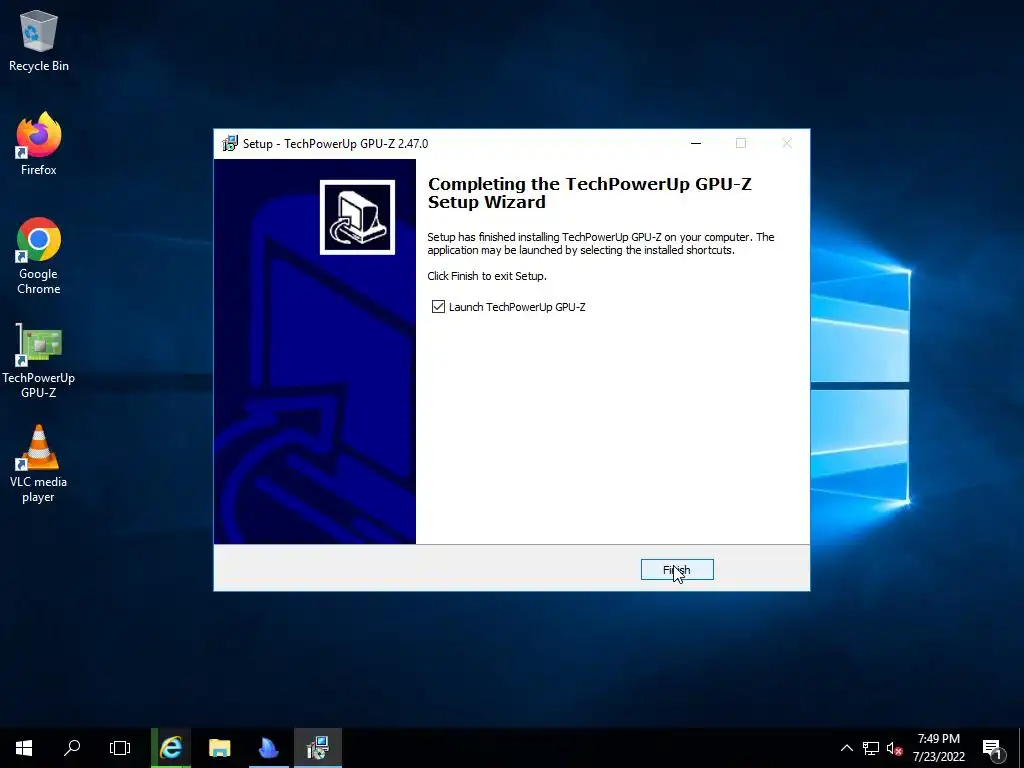Open the Action Center notifications icon
Screen dimensions: 1024x768
[993, 748]
